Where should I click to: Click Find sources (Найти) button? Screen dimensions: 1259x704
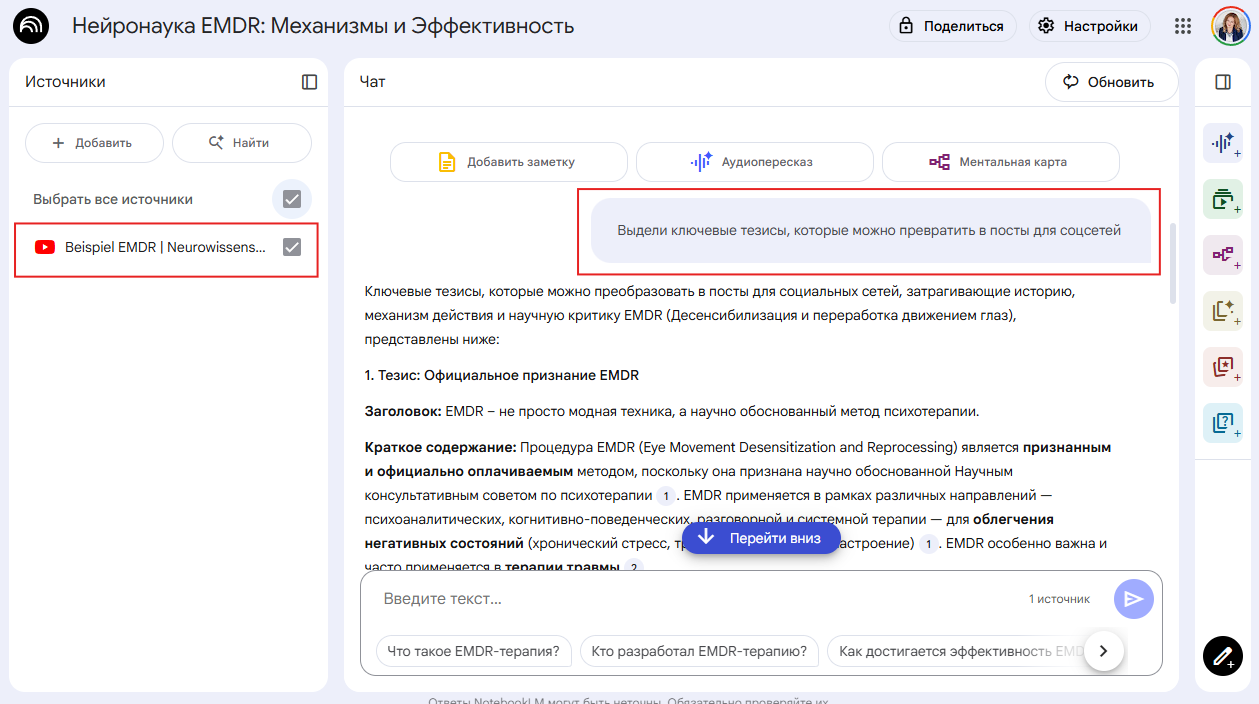241,143
